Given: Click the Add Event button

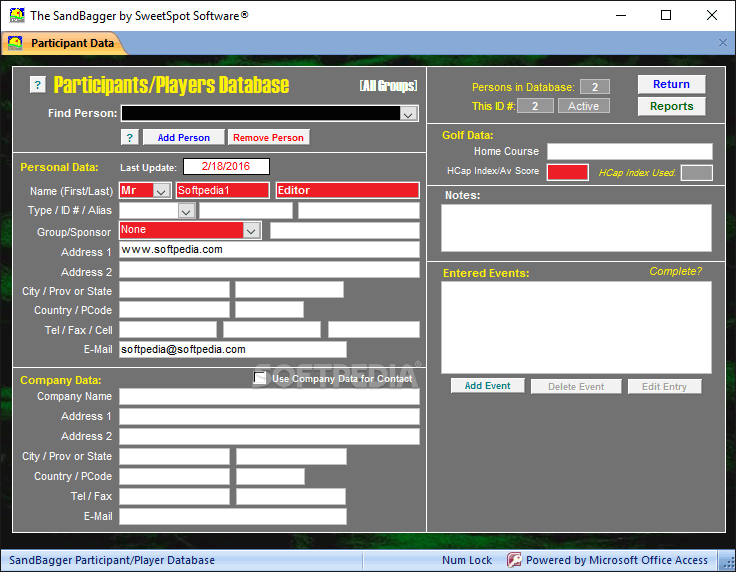Looking at the screenshot, I should click(488, 386).
